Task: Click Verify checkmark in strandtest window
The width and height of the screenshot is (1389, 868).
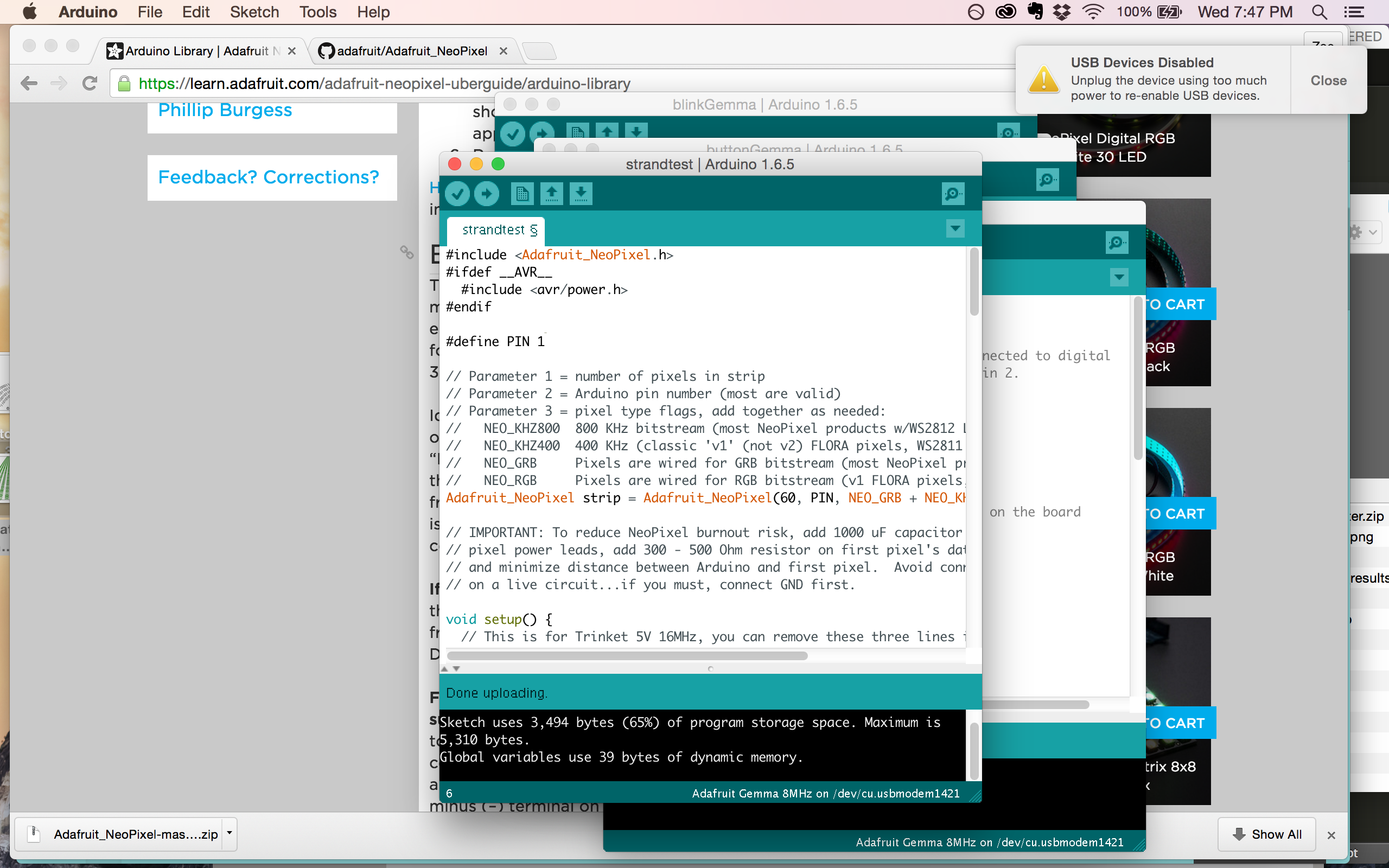Action: tap(457, 194)
